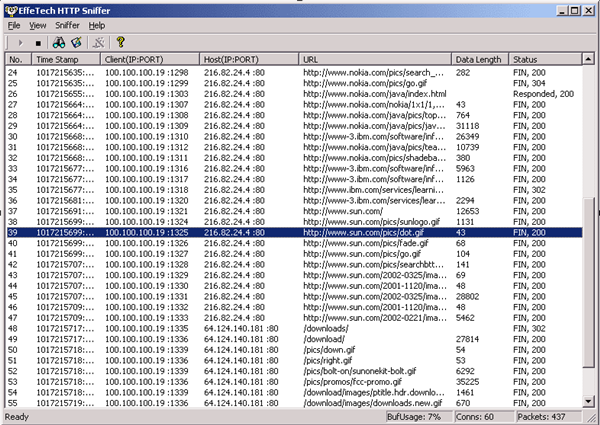Select the /download/images/downloads.new.gif row

click(295, 403)
